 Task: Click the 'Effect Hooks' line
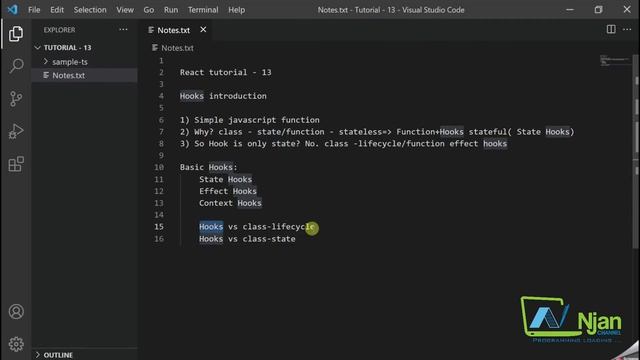tap(228, 191)
